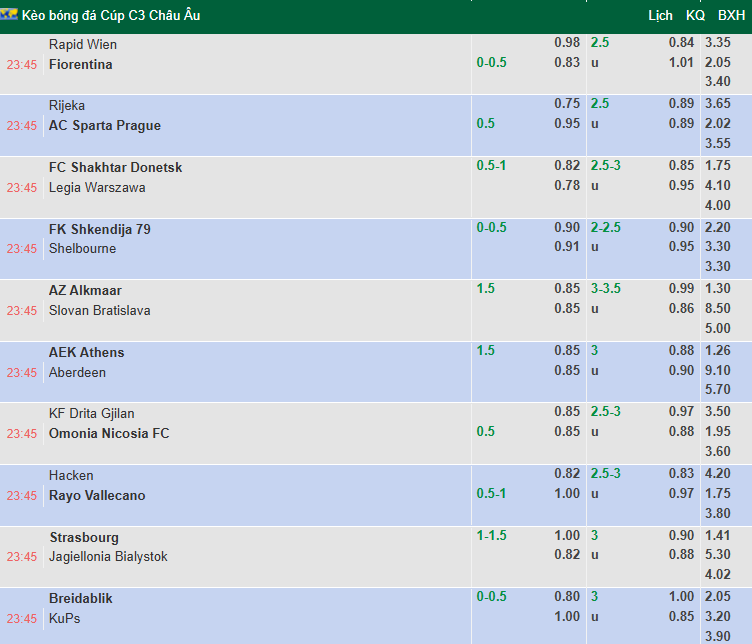Open the KQ results tab
This screenshot has width=752, height=644.
click(695, 15)
